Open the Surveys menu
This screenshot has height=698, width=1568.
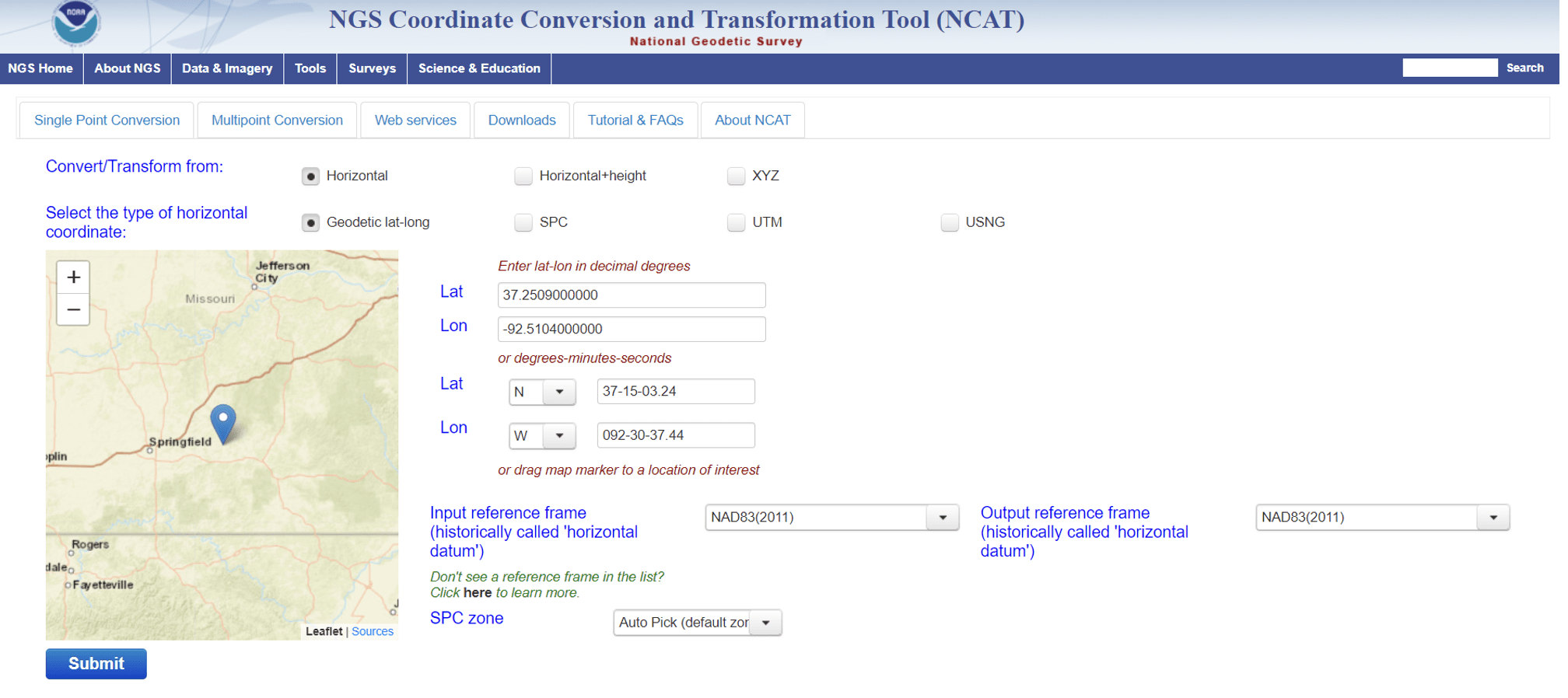click(x=373, y=68)
